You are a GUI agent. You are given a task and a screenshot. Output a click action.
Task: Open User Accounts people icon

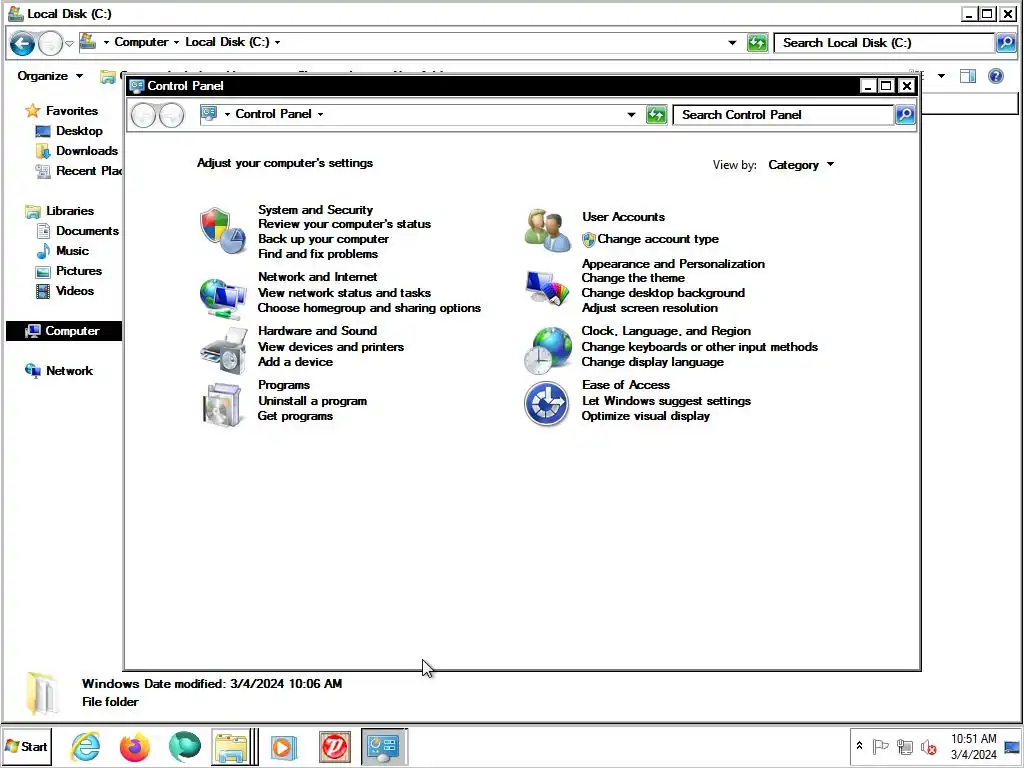click(547, 230)
